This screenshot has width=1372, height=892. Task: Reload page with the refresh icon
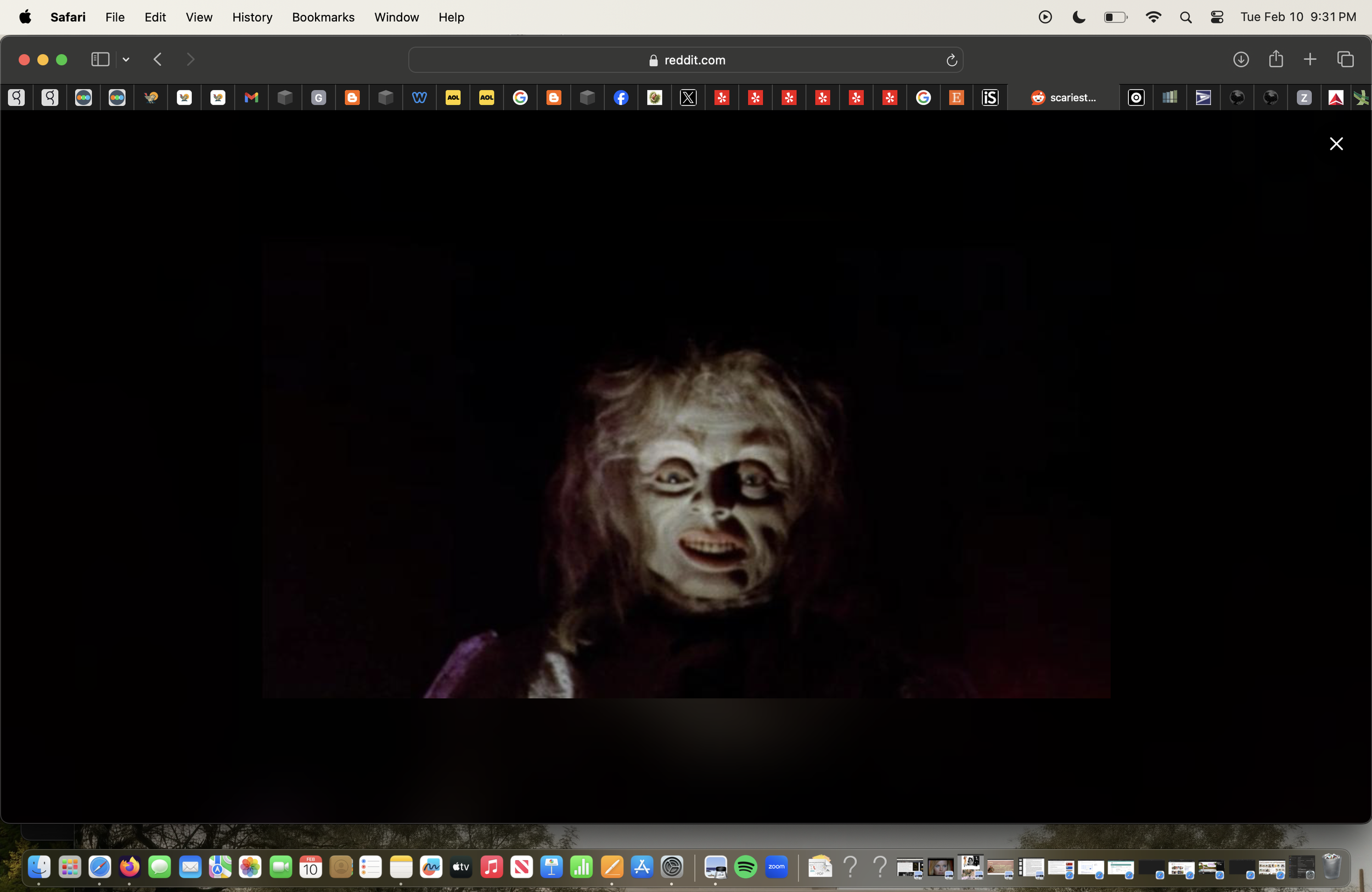[951, 60]
